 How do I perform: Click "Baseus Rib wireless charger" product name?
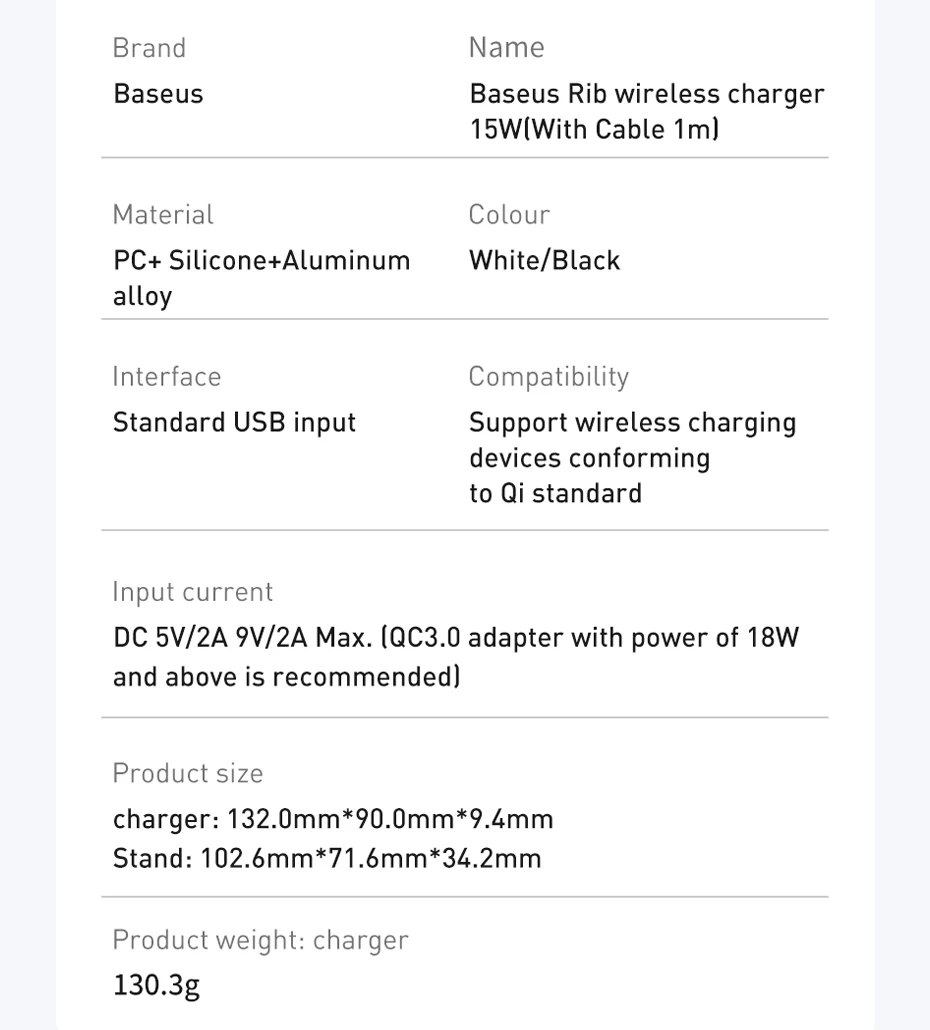[x=646, y=94]
